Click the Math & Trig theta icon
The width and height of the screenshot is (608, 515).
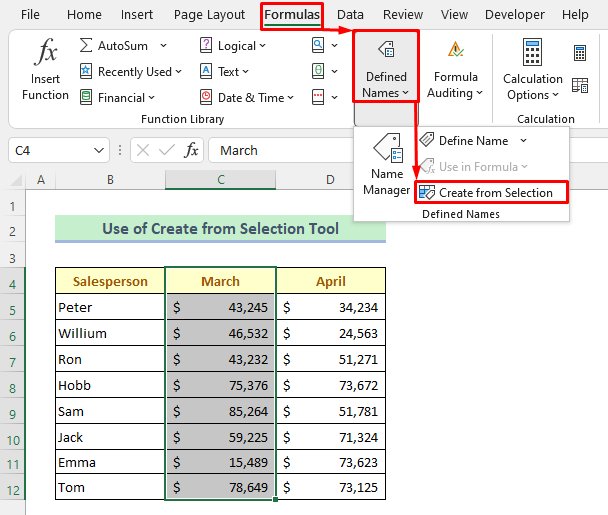tap(318, 71)
